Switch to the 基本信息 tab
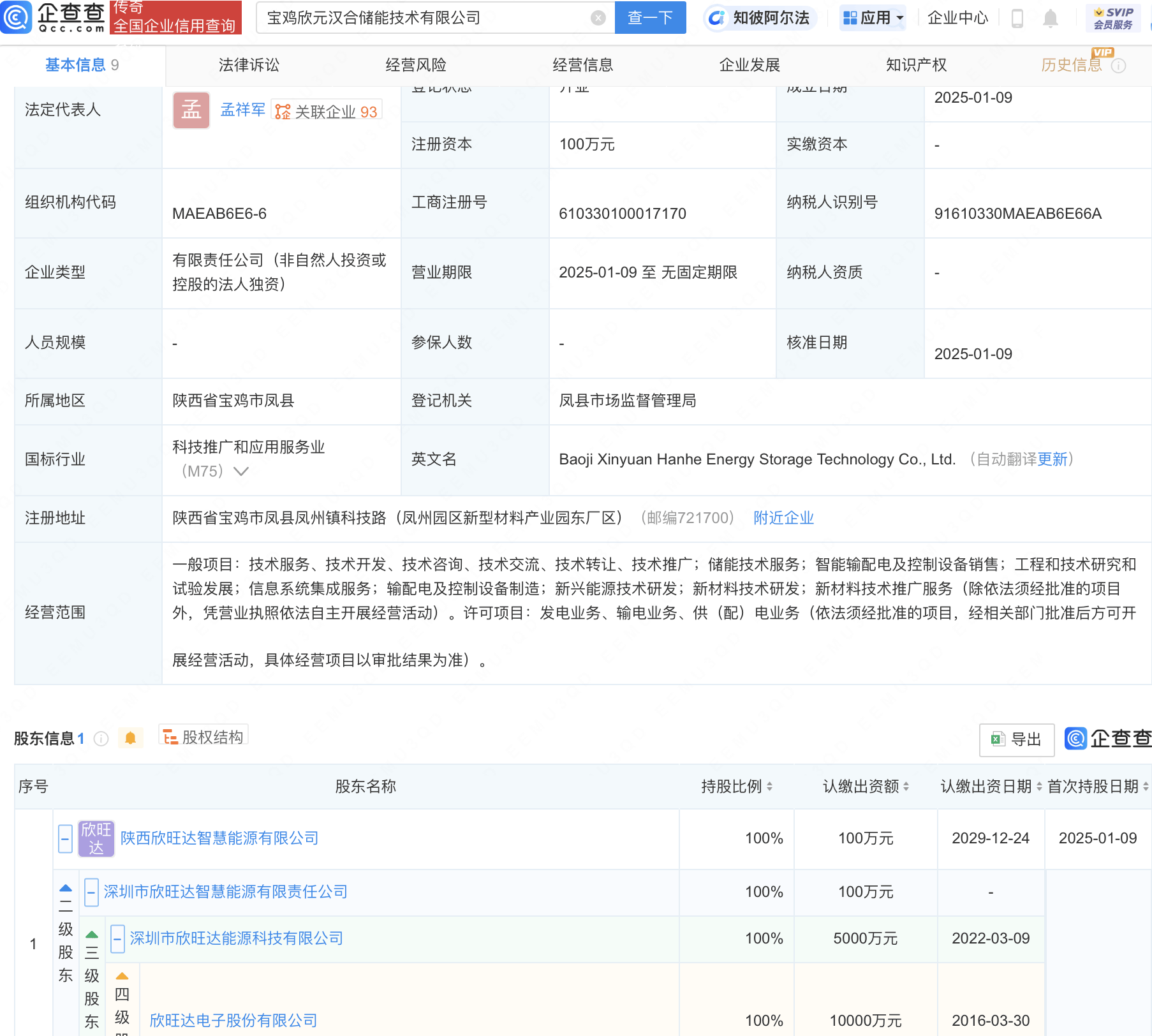Image resolution: width=1152 pixels, height=1036 pixels. (x=82, y=65)
